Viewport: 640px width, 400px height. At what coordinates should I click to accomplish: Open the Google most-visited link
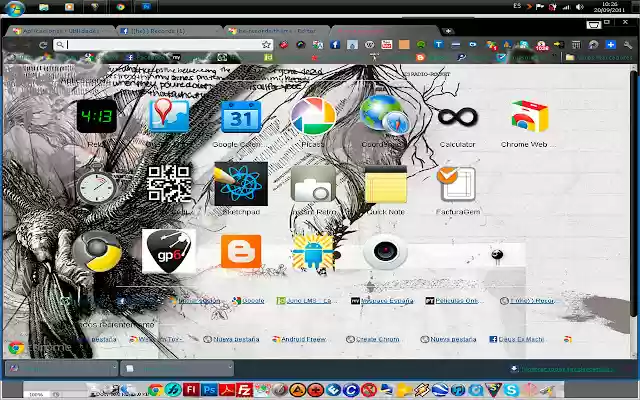pyautogui.click(x=248, y=301)
